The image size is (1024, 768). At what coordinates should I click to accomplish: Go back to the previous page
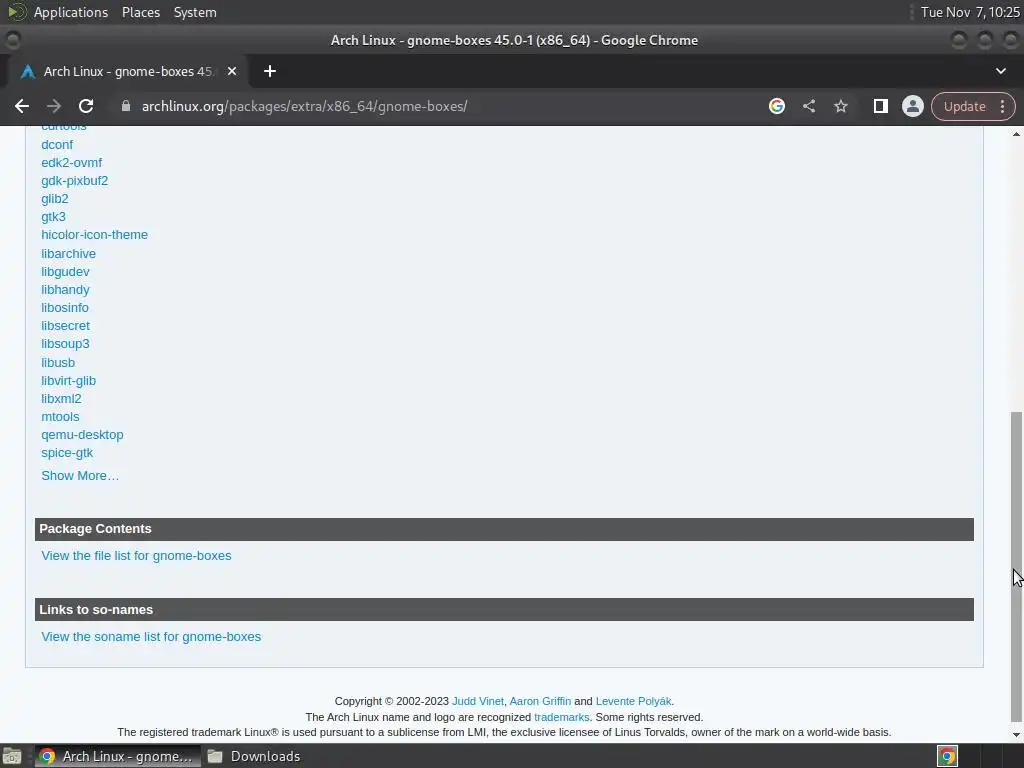pos(22,106)
